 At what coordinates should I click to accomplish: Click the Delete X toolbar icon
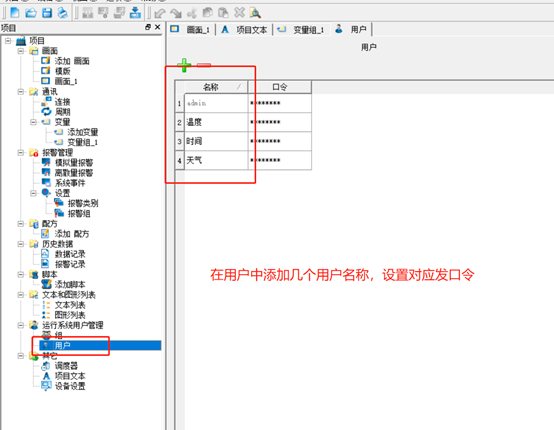[240, 13]
